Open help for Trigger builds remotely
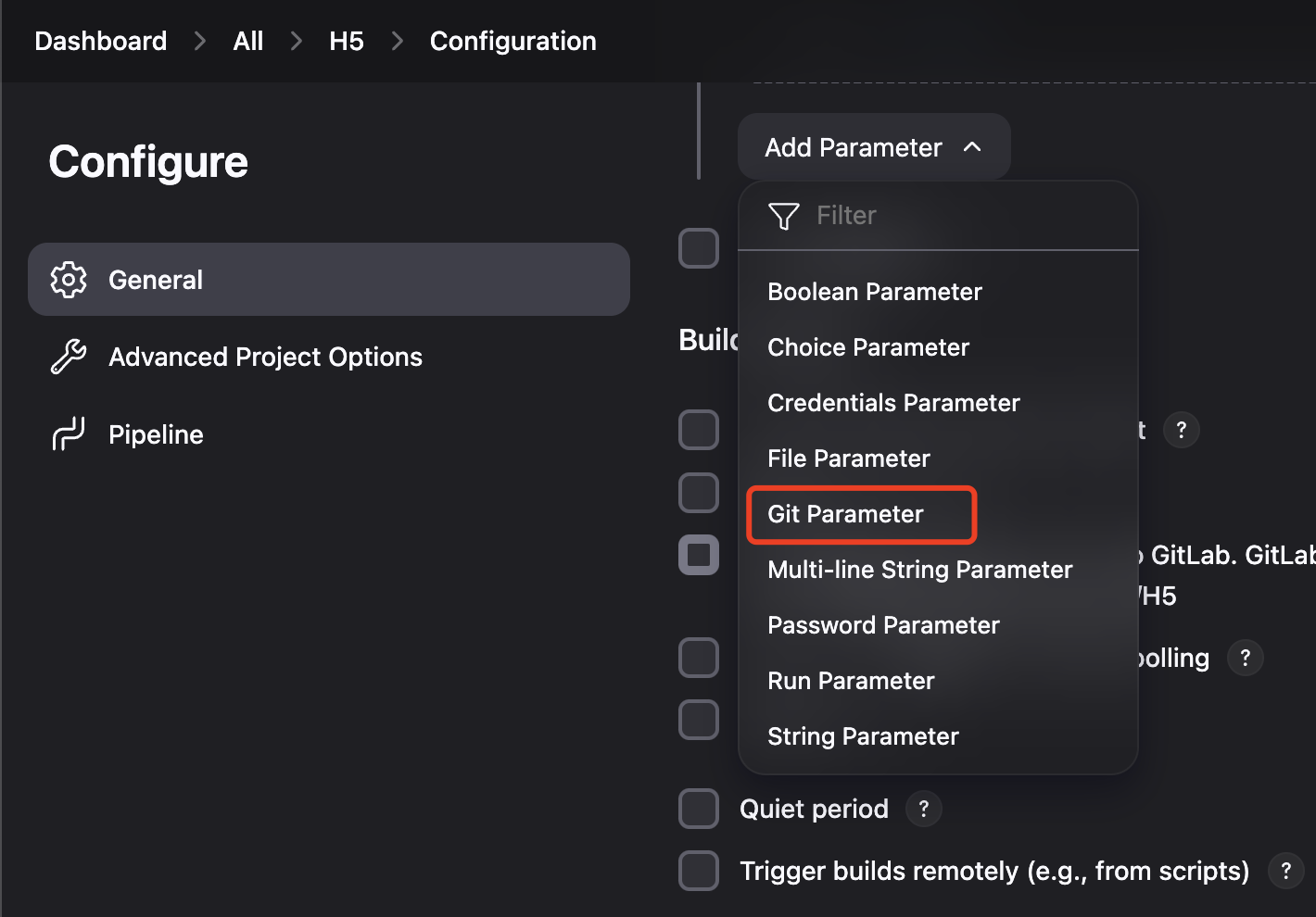 pos(1285,871)
